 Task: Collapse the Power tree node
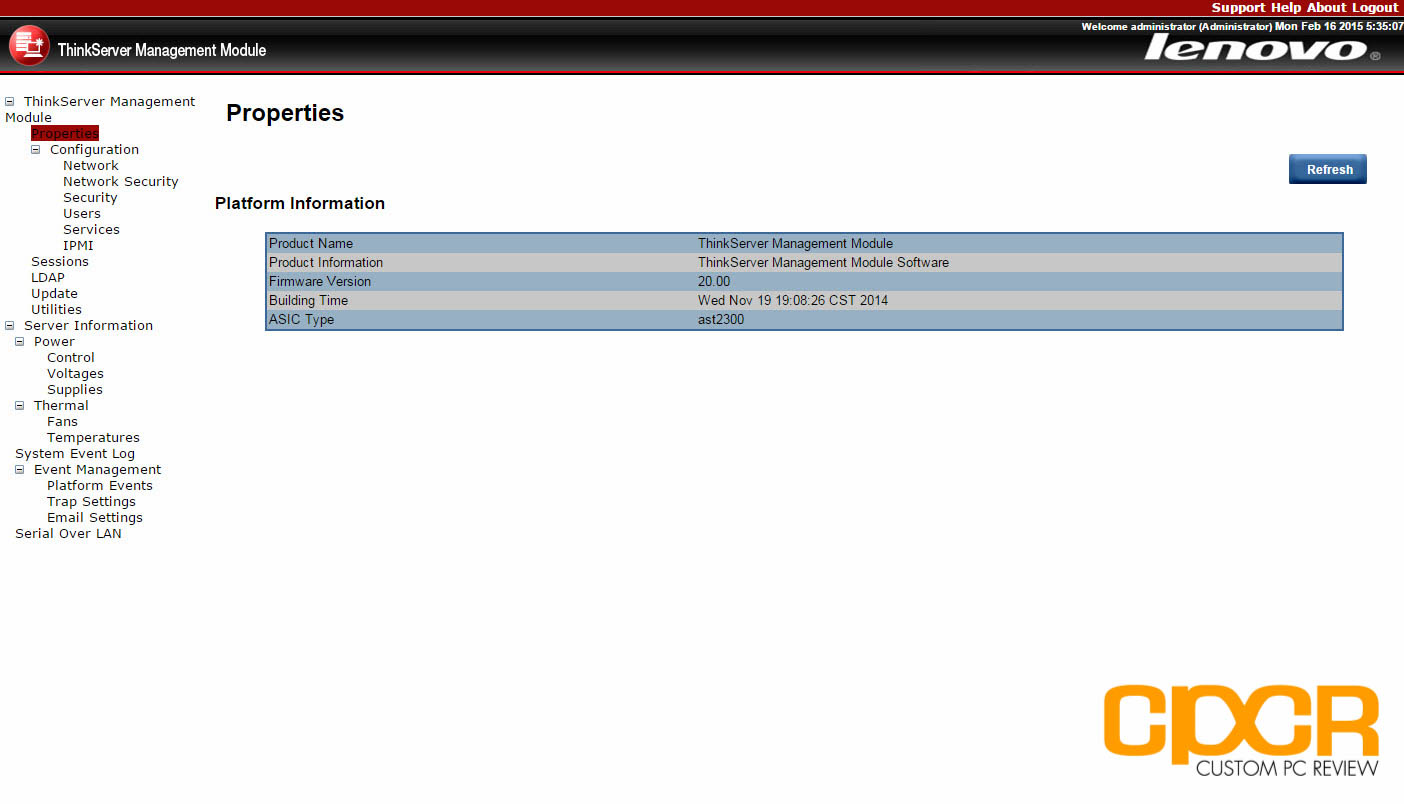20,342
